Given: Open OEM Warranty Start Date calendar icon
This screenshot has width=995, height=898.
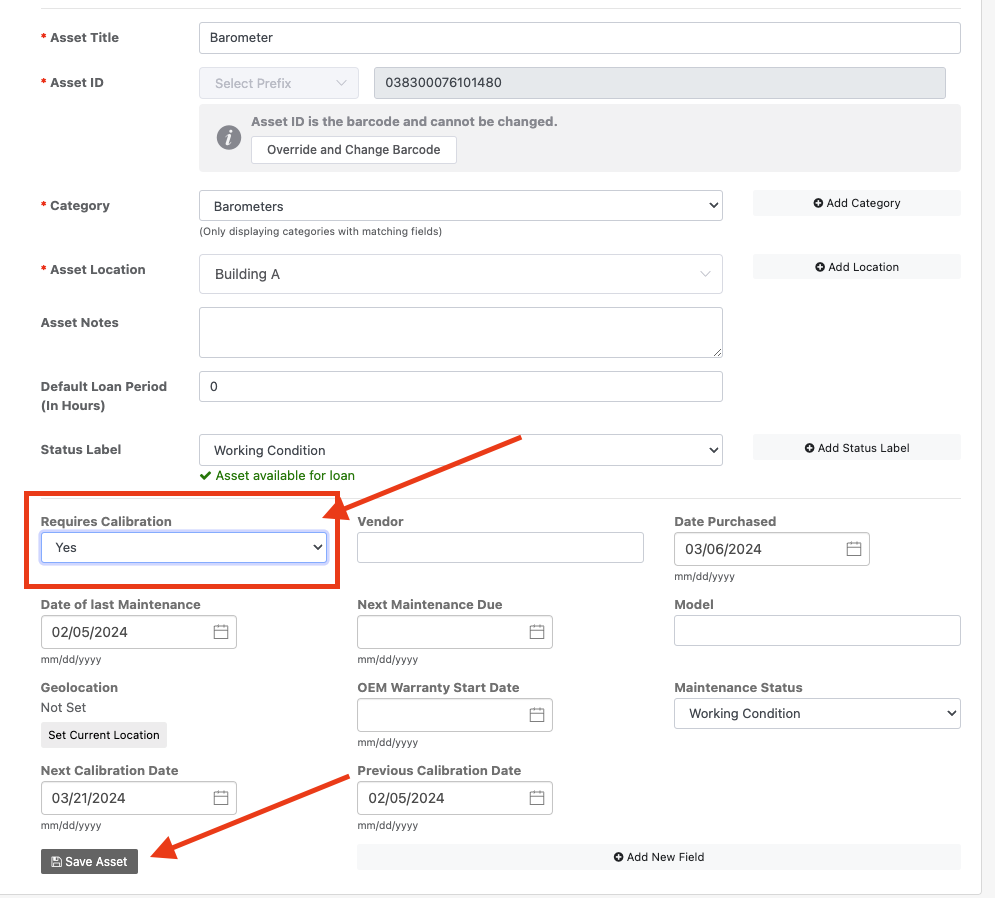Looking at the screenshot, I should [x=537, y=715].
